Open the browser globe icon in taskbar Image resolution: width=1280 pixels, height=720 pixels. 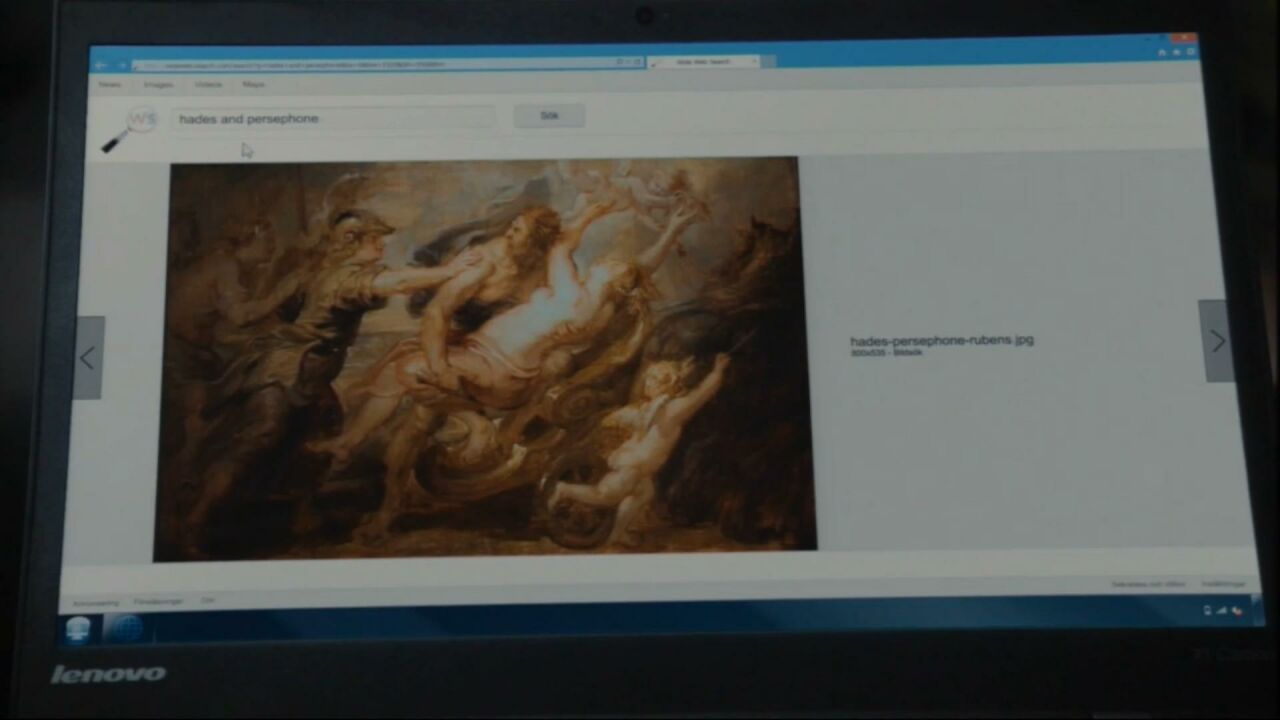[124, 629]
